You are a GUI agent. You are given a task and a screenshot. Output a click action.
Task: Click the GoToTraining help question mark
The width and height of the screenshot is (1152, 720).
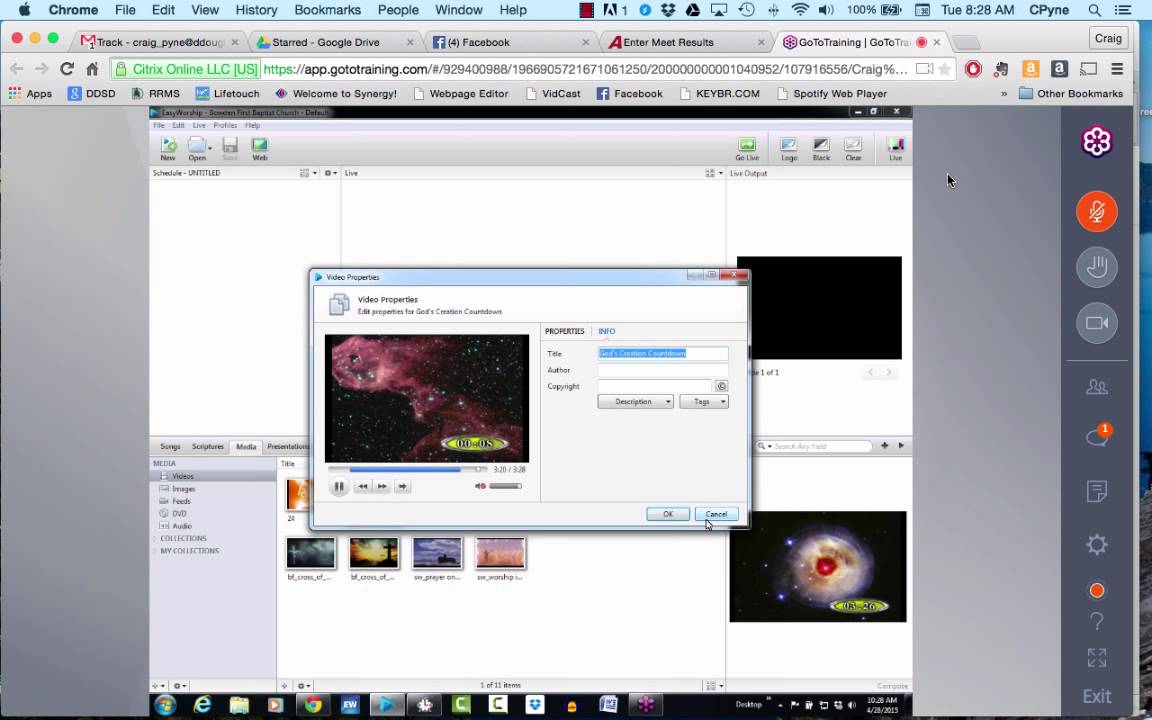[1096, 622]
